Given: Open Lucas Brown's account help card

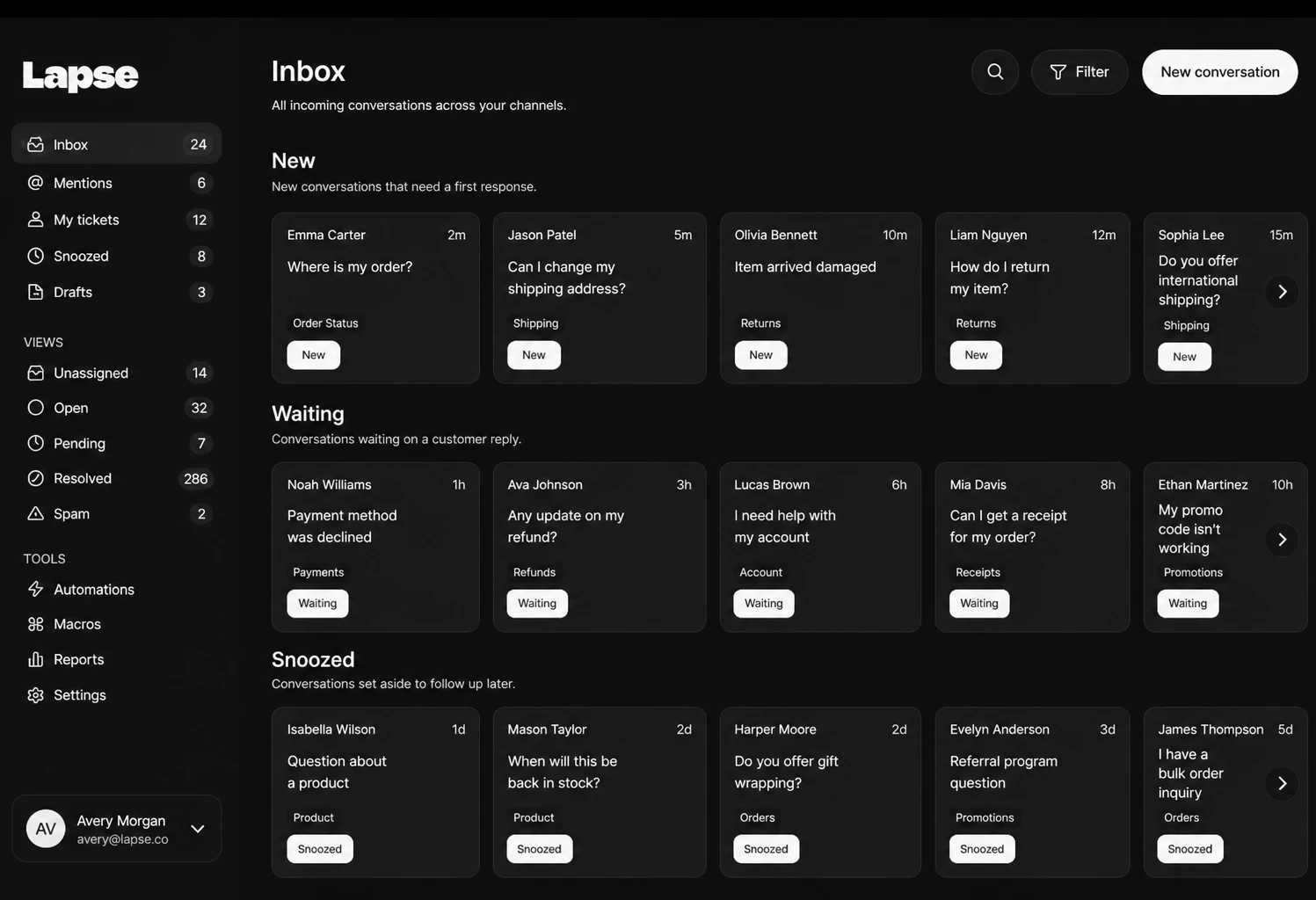Looking at the screenshot, I should pyautogui.click(x=820, y=547).
